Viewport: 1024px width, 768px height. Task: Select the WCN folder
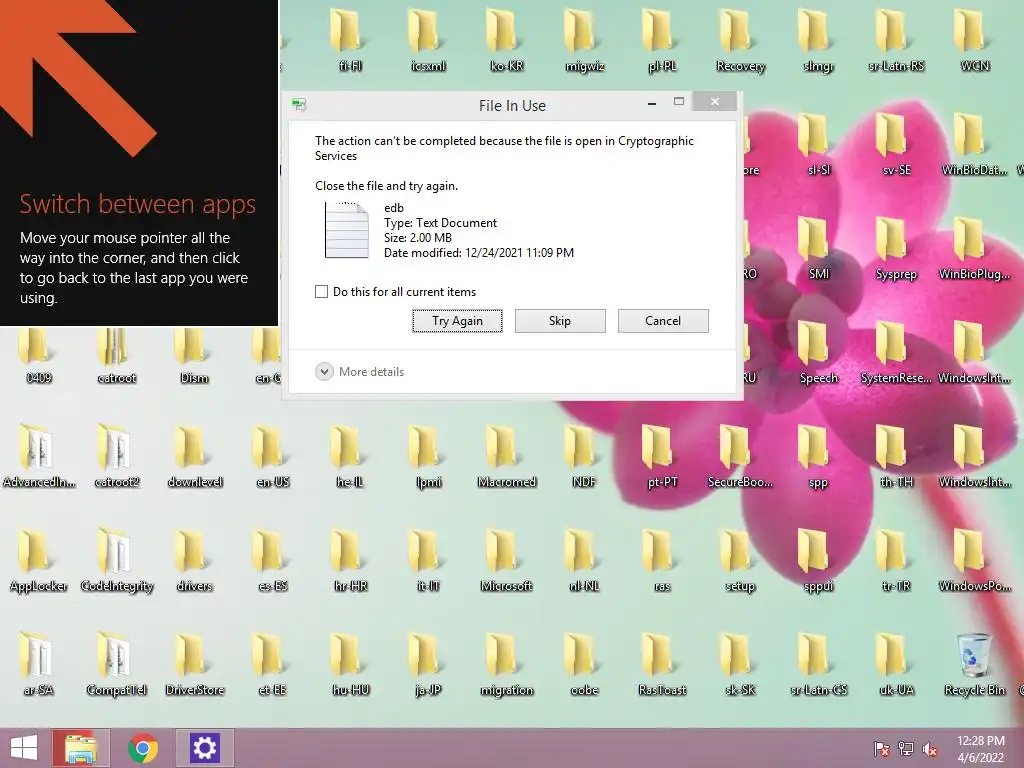(x=974, y=40)
